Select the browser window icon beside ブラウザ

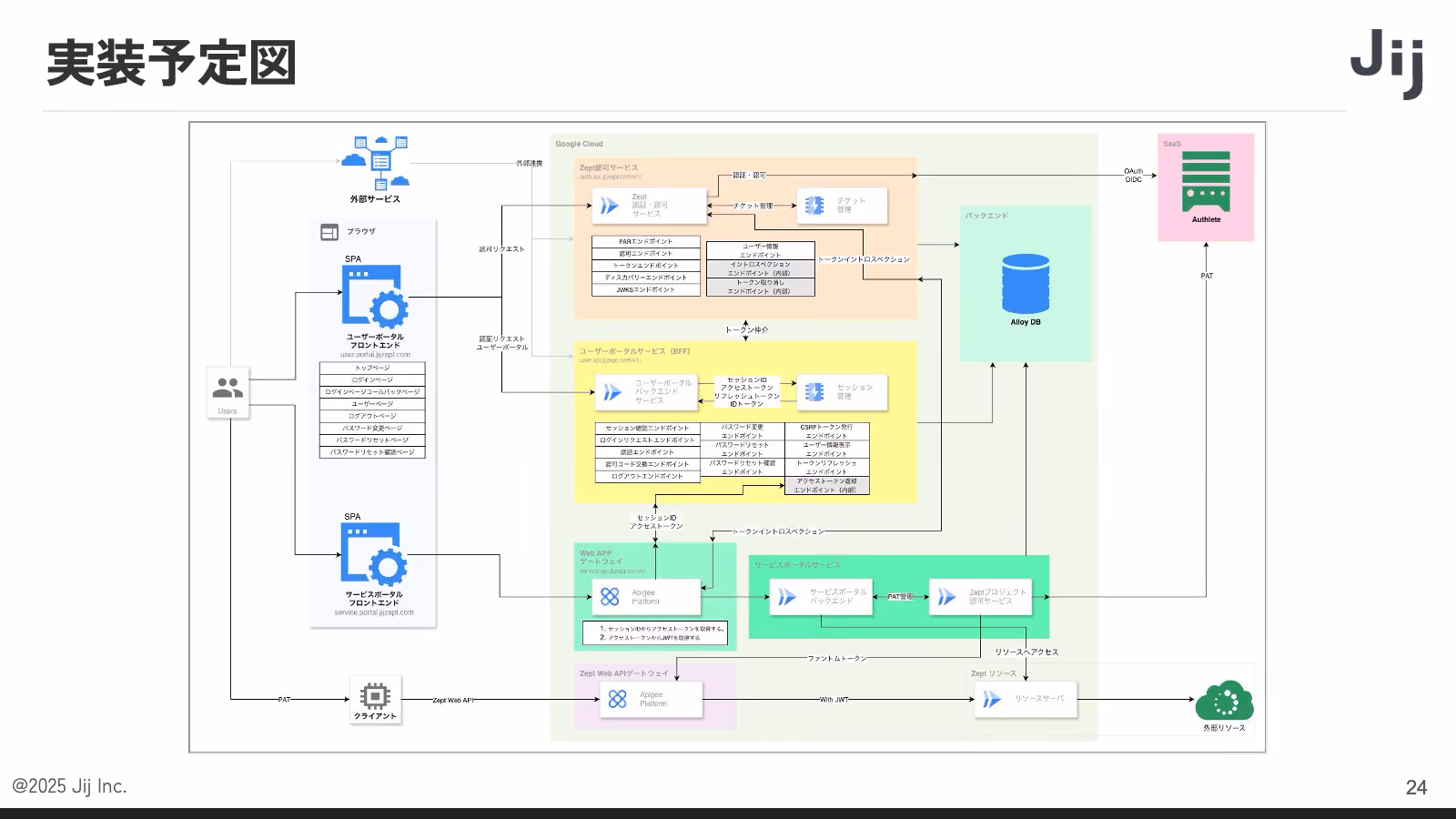(x=329, y=232)
